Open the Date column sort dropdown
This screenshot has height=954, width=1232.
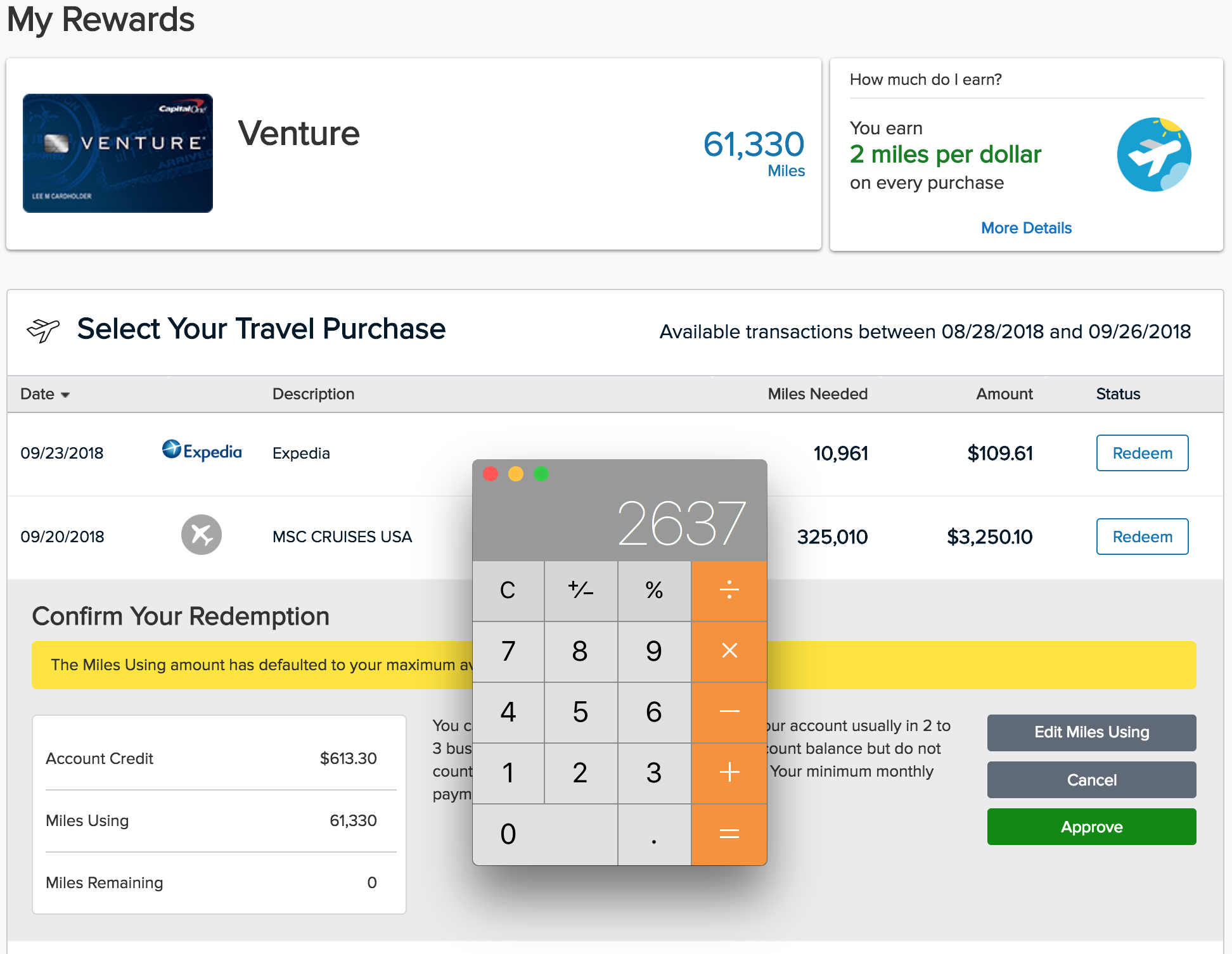(x=65, y=394)
